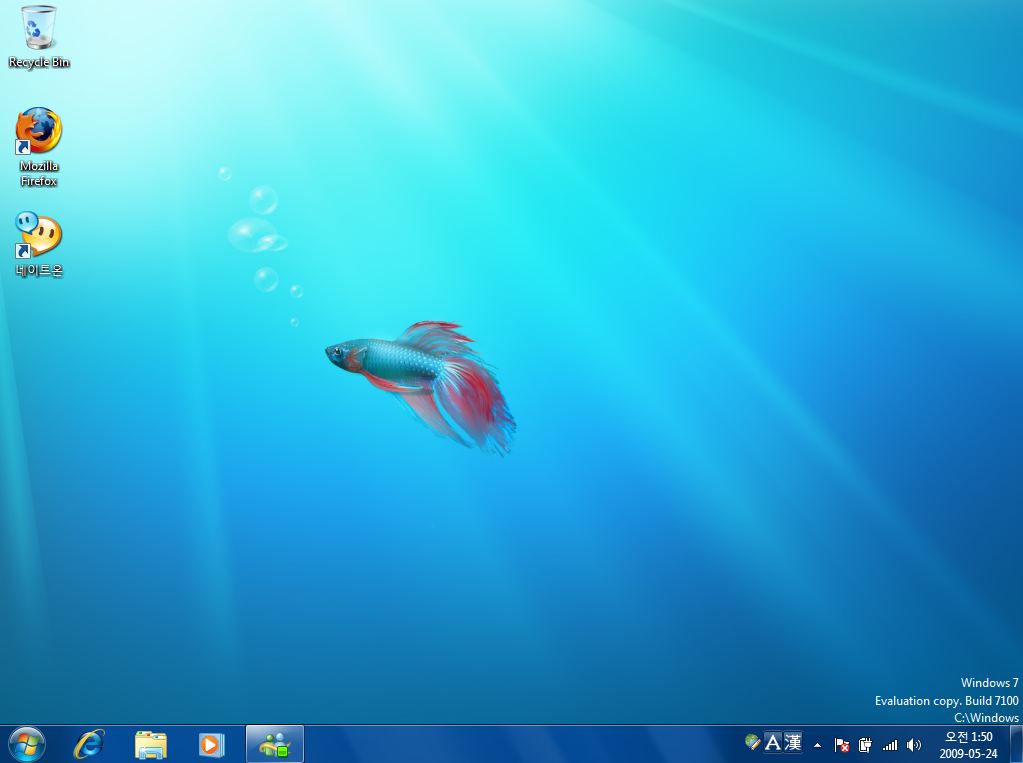Click the 漢 Hanja conversion button
The image size is (1023, 763).
793,743
